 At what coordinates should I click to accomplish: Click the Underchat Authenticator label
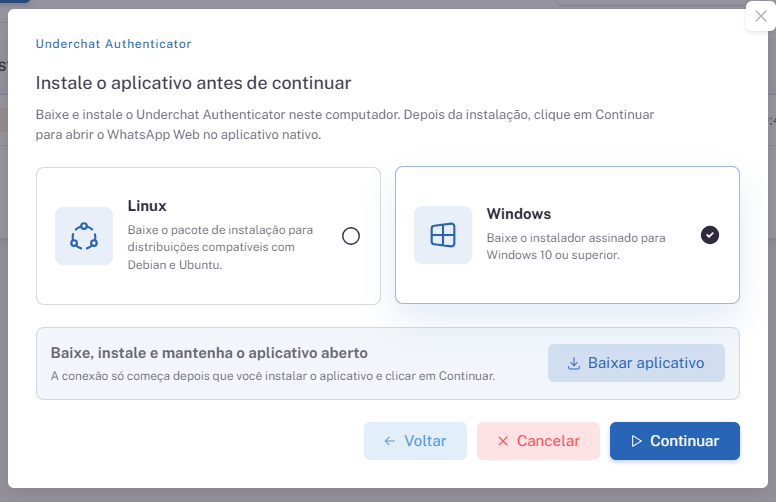[113, 44]
